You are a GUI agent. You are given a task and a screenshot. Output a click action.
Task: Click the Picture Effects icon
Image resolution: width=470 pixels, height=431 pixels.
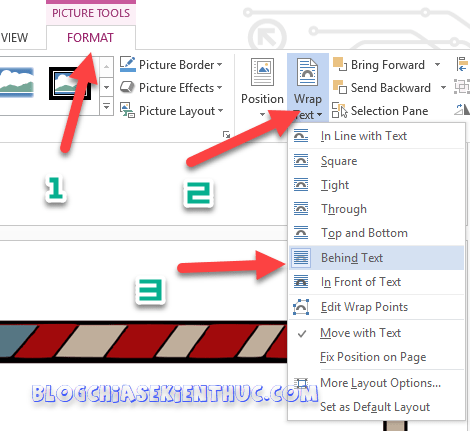(127, 87)
